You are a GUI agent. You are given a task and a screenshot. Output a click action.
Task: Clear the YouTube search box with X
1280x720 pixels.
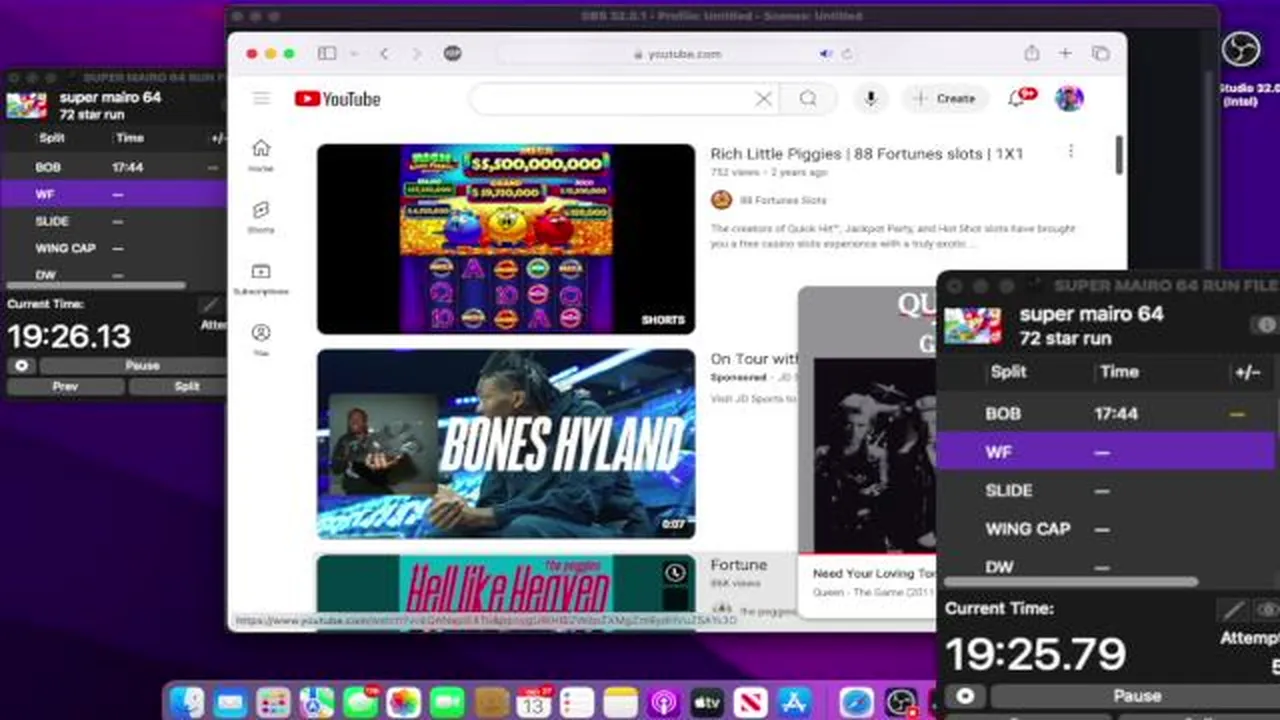[763, 98]
